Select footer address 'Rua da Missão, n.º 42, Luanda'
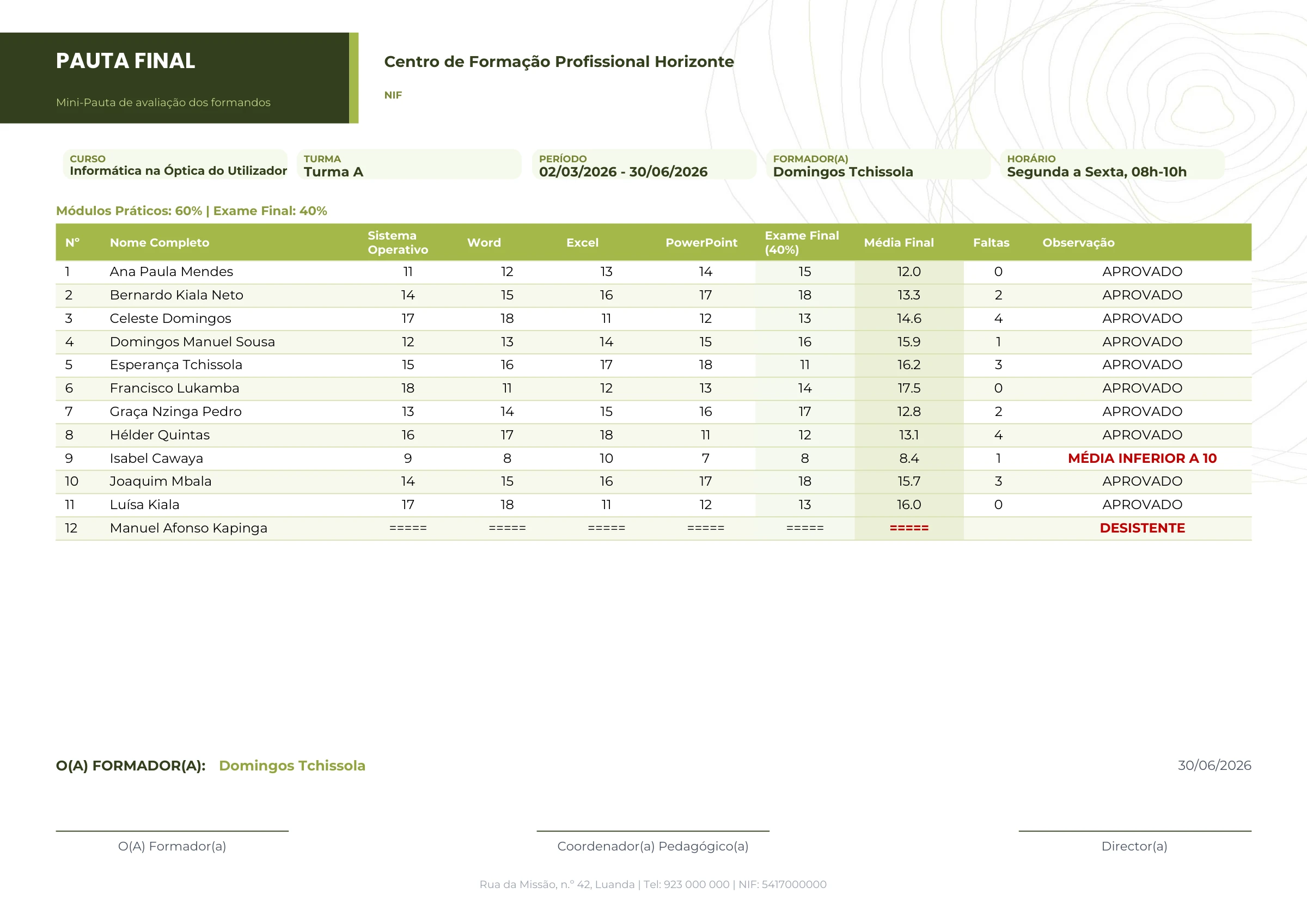 coord(557,885)
